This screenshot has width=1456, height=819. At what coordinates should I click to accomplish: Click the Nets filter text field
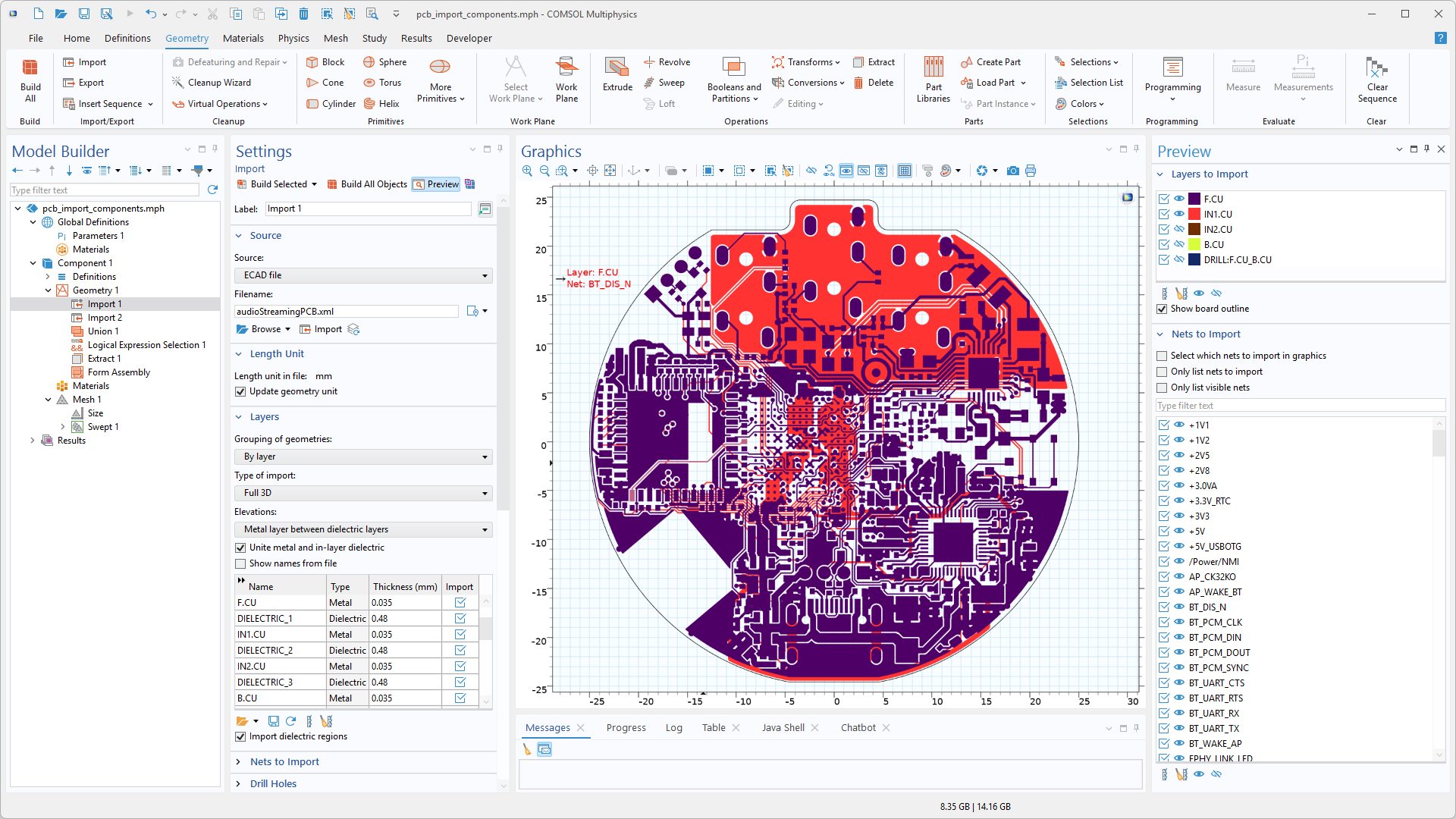[x=1300, y=406]
